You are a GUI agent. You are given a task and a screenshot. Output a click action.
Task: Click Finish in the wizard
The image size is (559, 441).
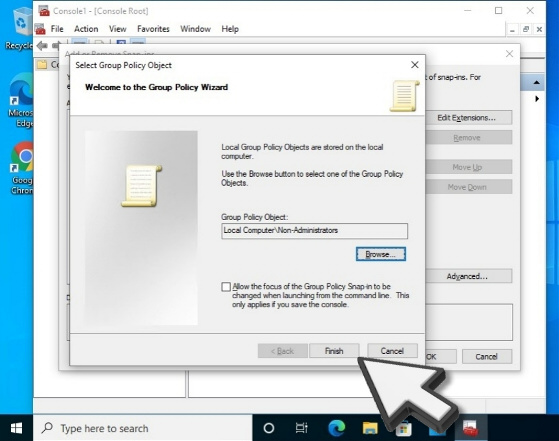334,351
